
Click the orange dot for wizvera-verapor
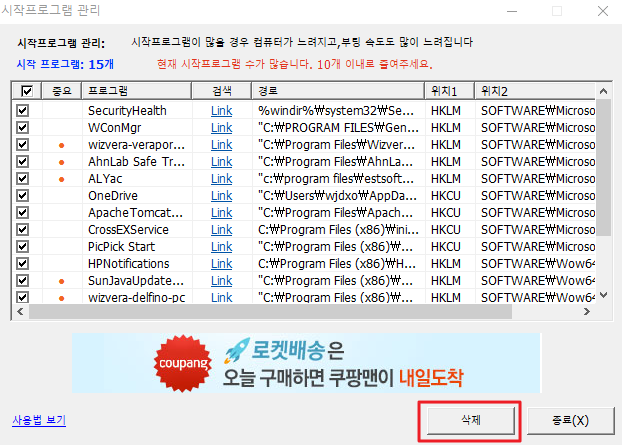(x=61, y=145)
